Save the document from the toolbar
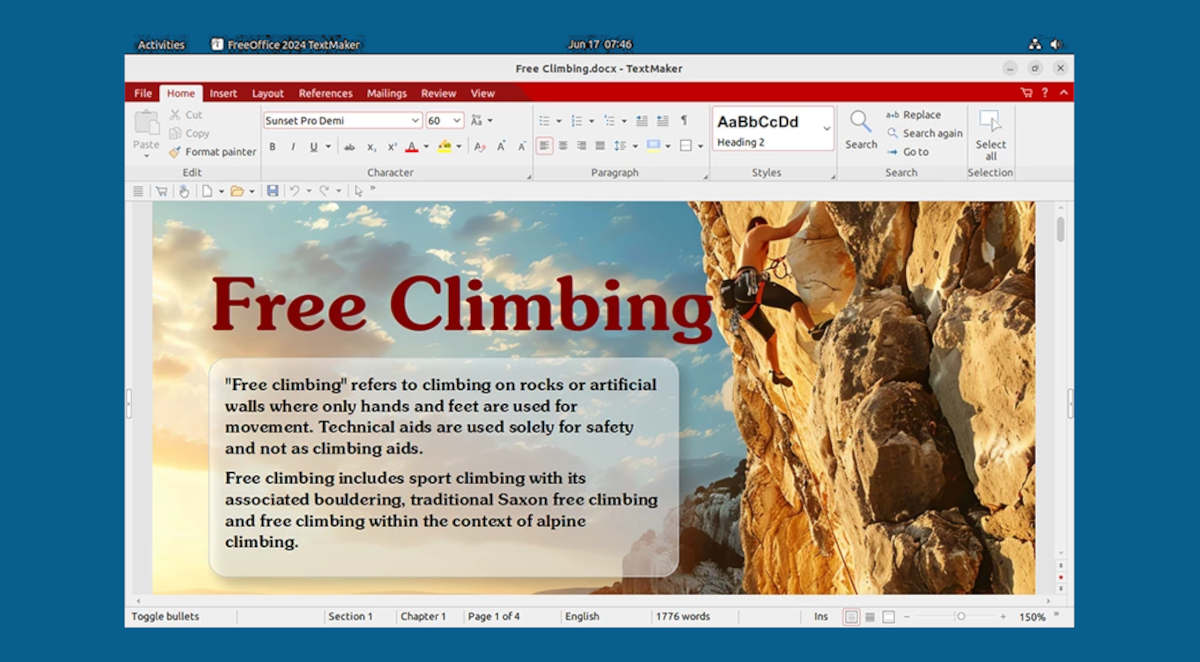Viewport: 1200px width, 662px height. click(273, 190)
